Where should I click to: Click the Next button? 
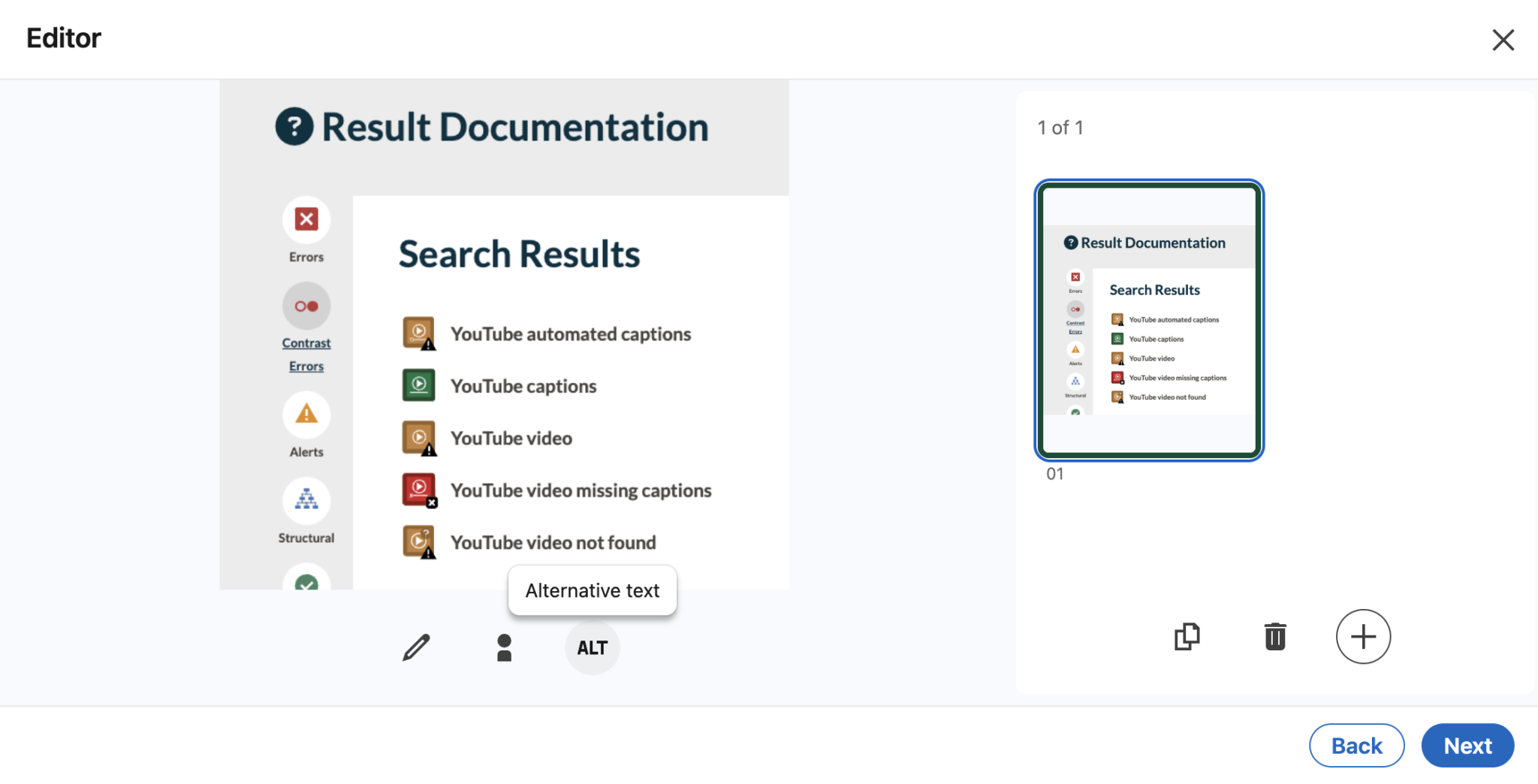click(1467, 745)
